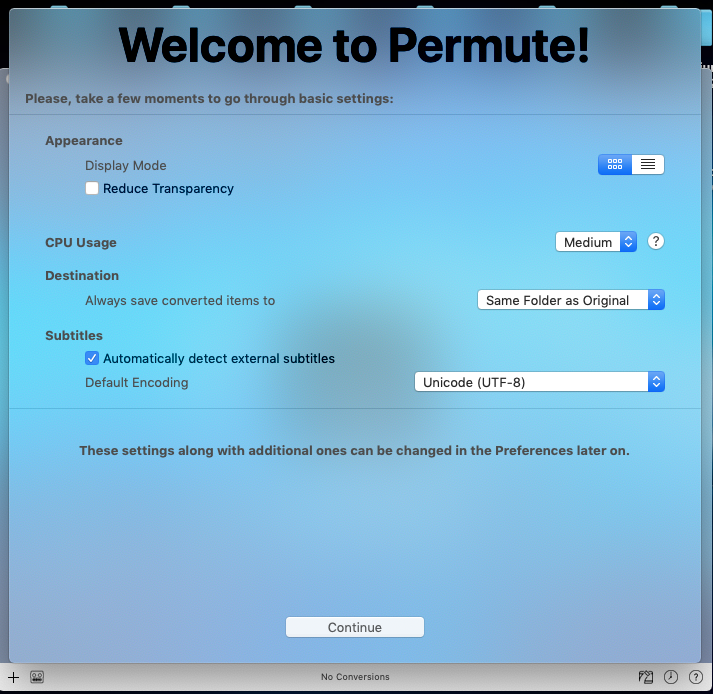Click the Continue button
The image size is (713, 694).
click(355, 627)
